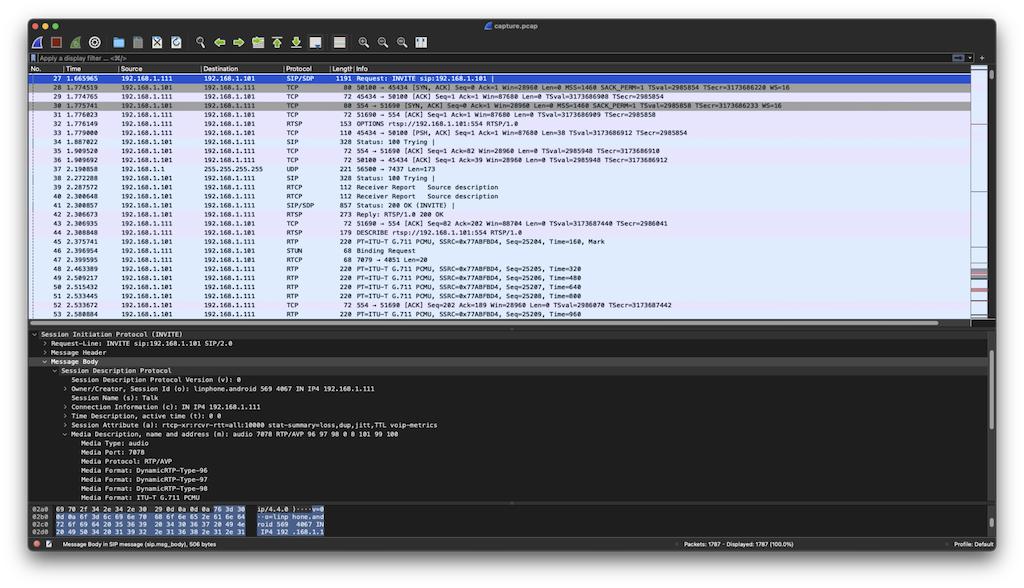Find a packet with magnifier icon
Viewport: 1024px width, 588px height.
[x=200, y=42]
